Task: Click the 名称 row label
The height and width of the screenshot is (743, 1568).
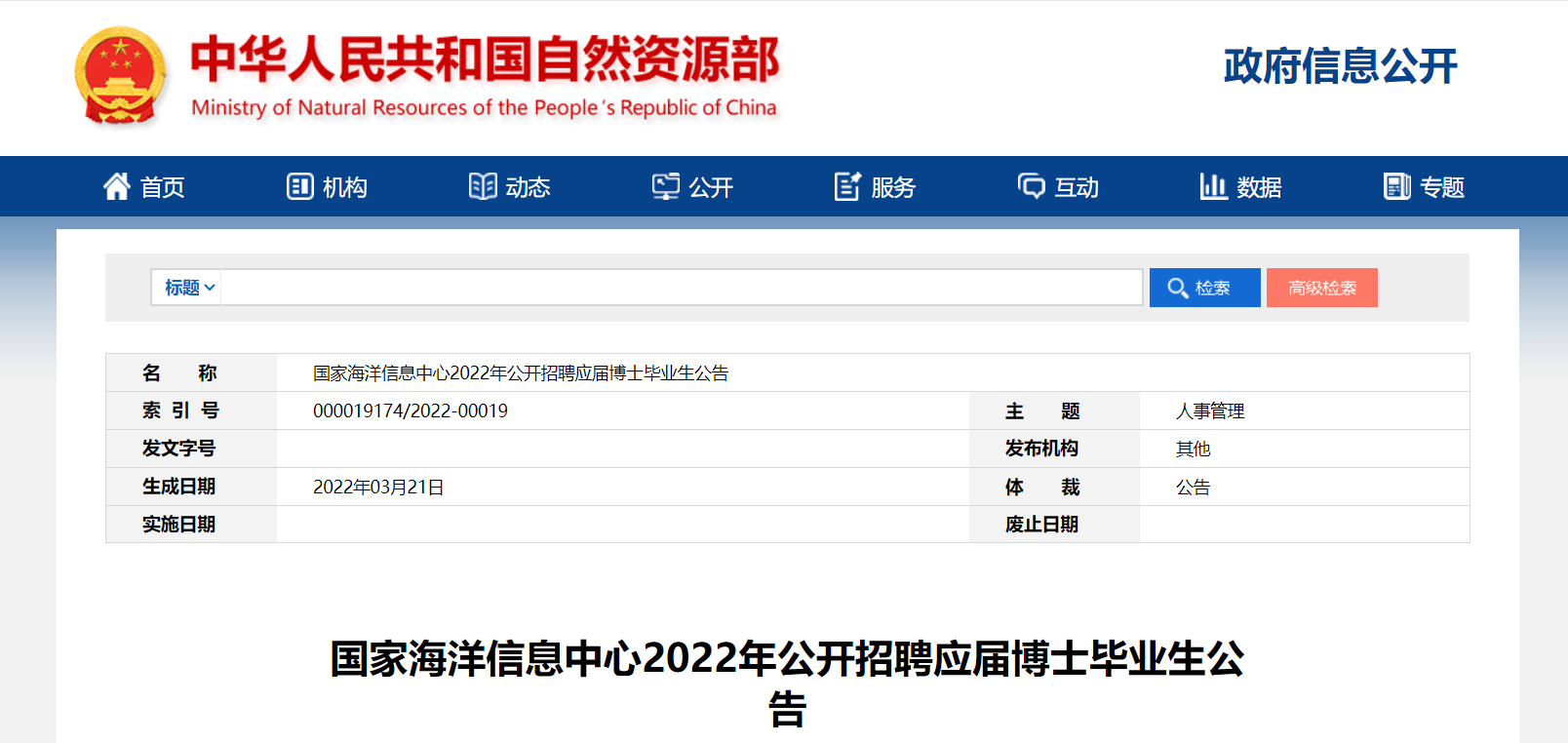Action: pos(179,372)
